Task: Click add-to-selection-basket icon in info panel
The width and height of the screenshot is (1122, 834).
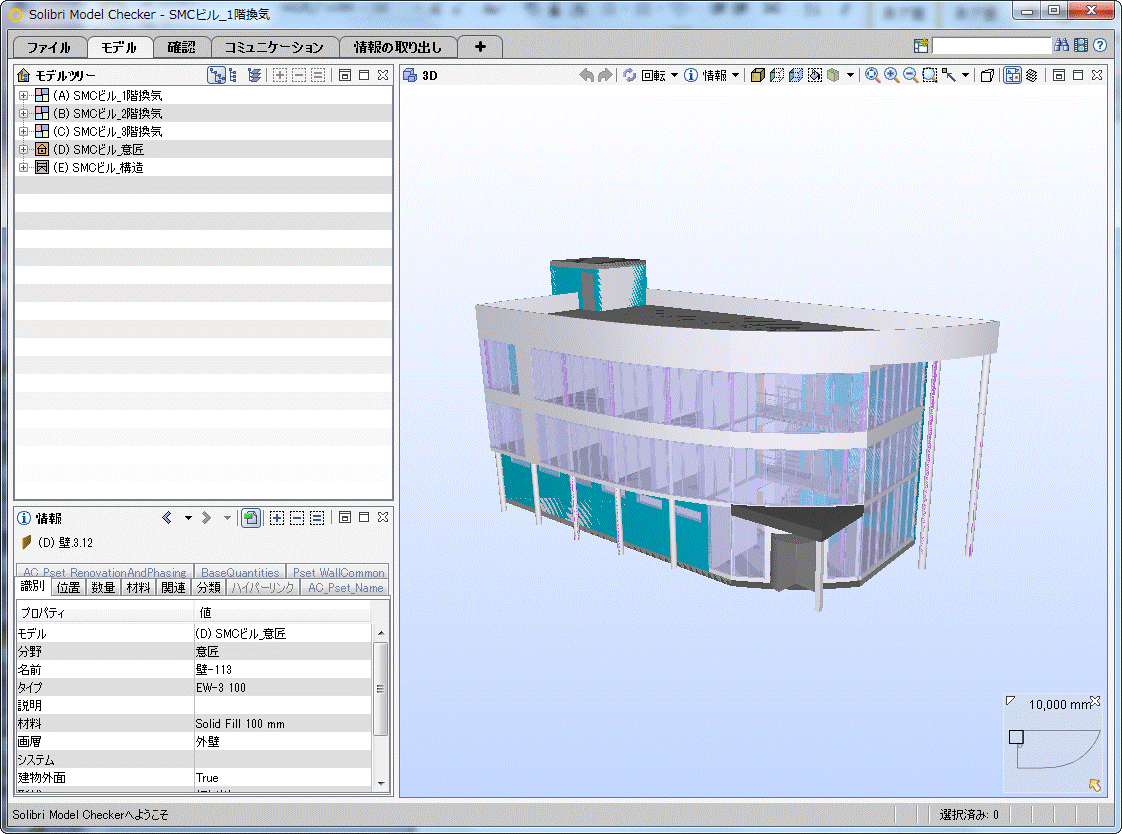Action: tap(278, 517)
